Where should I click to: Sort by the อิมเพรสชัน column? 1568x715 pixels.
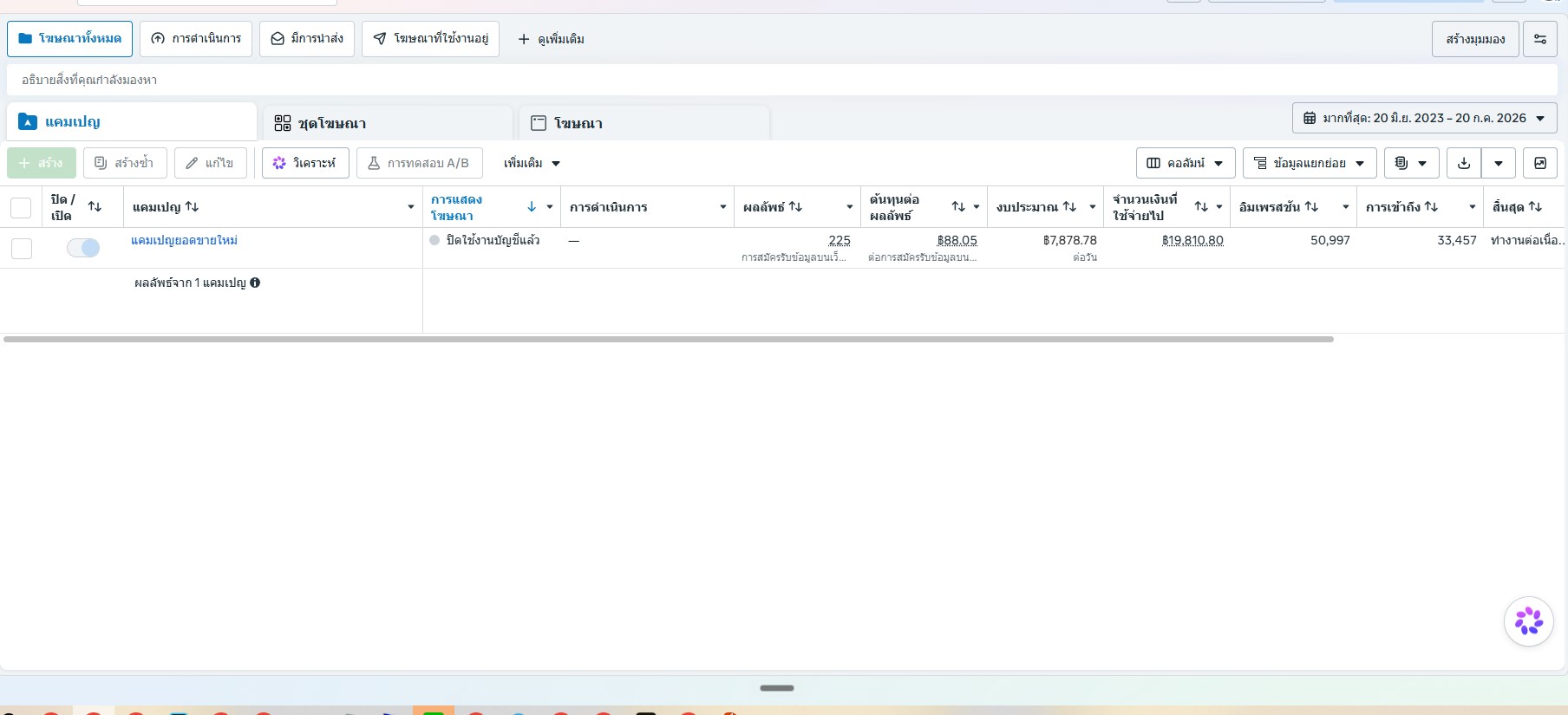point(1311,207)
